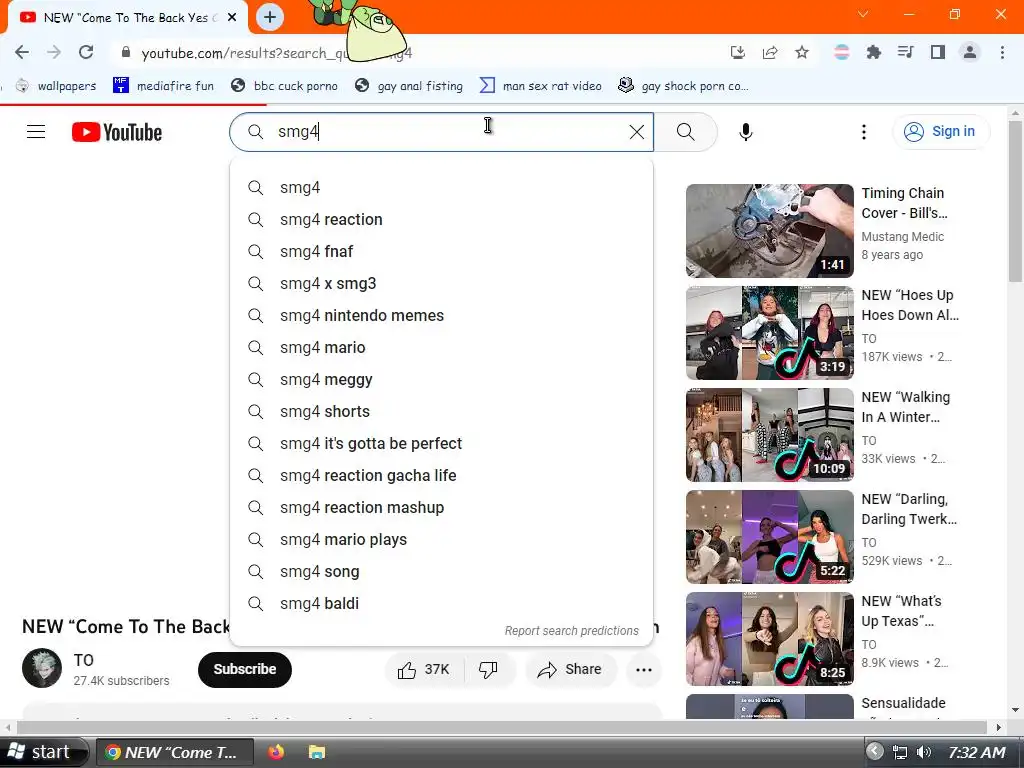This screenshot has height=768, width=1024.
Task: Open file explorer folder in taskbar
Action: click(x=316, y=752)
